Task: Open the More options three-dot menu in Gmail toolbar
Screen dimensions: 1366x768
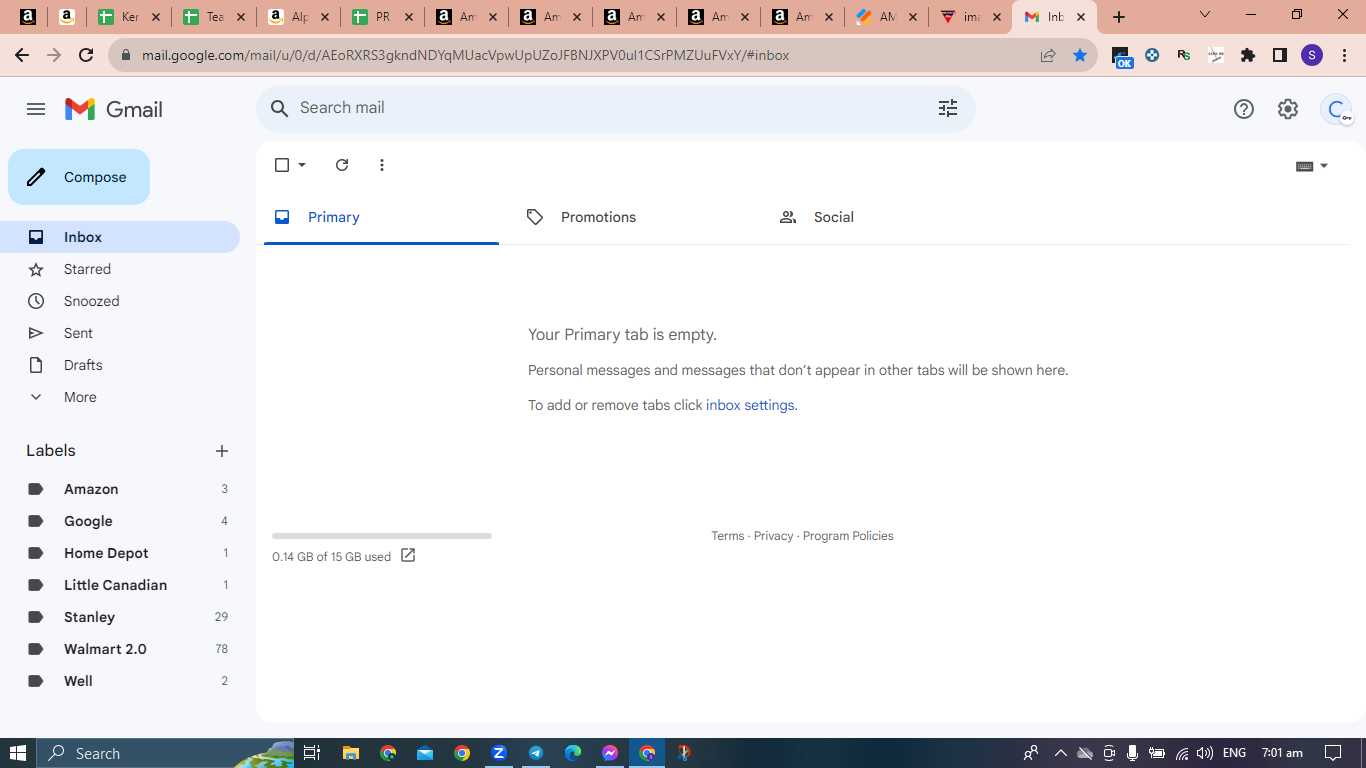Action: [x=382, y=165]
